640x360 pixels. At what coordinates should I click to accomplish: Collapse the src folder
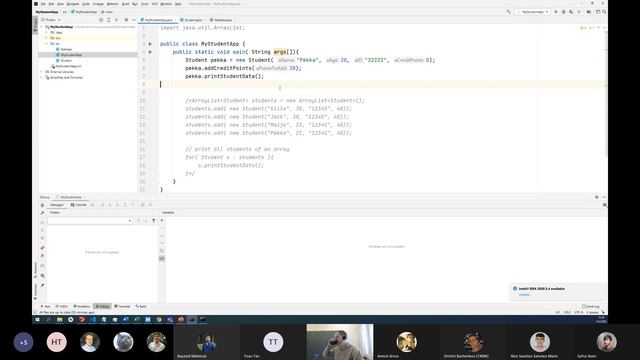pyautogui.click(x=47, y=44)
